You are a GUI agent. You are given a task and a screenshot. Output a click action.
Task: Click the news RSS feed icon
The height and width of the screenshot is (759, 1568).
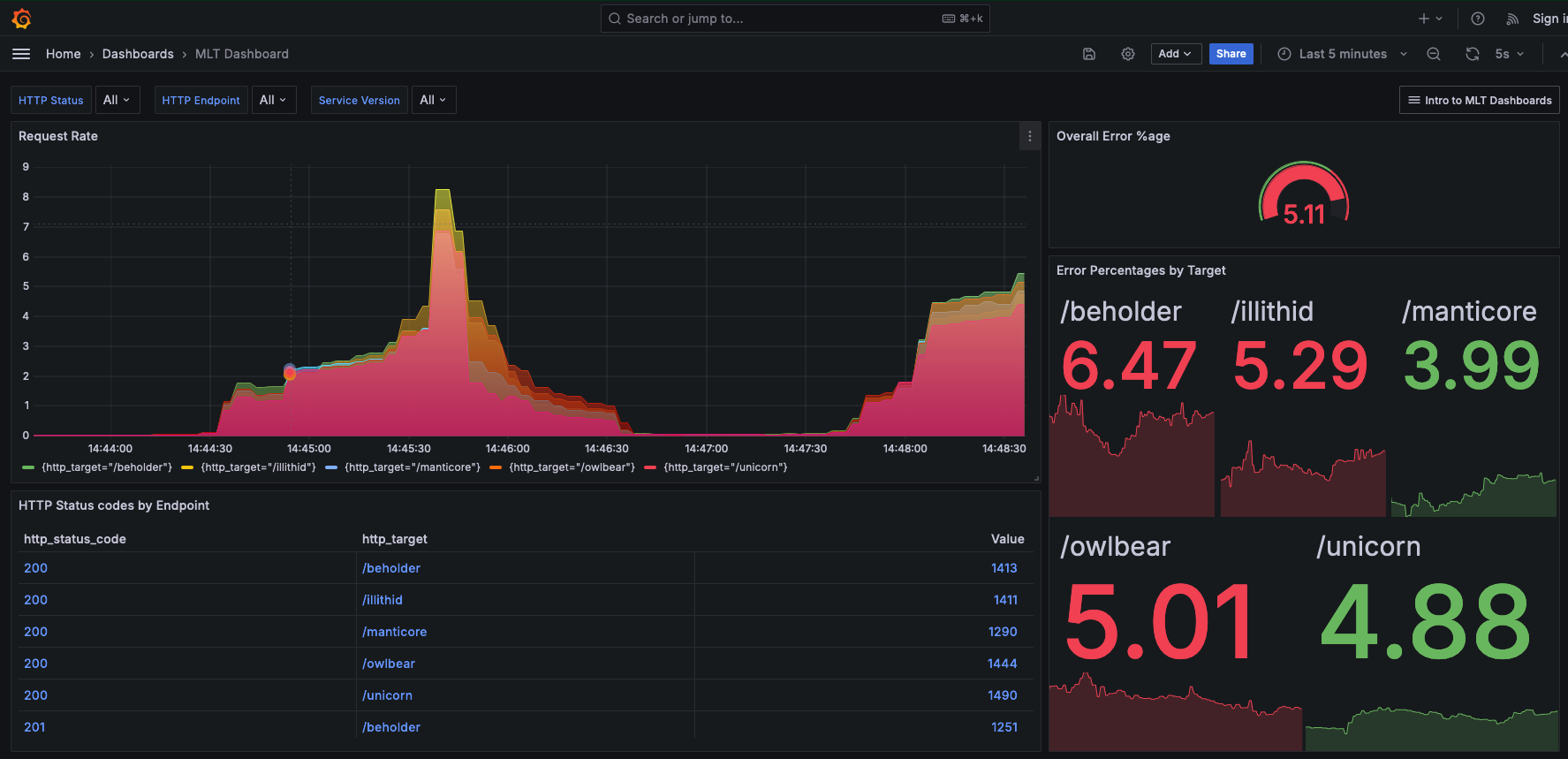click(x=1512, y=19)
